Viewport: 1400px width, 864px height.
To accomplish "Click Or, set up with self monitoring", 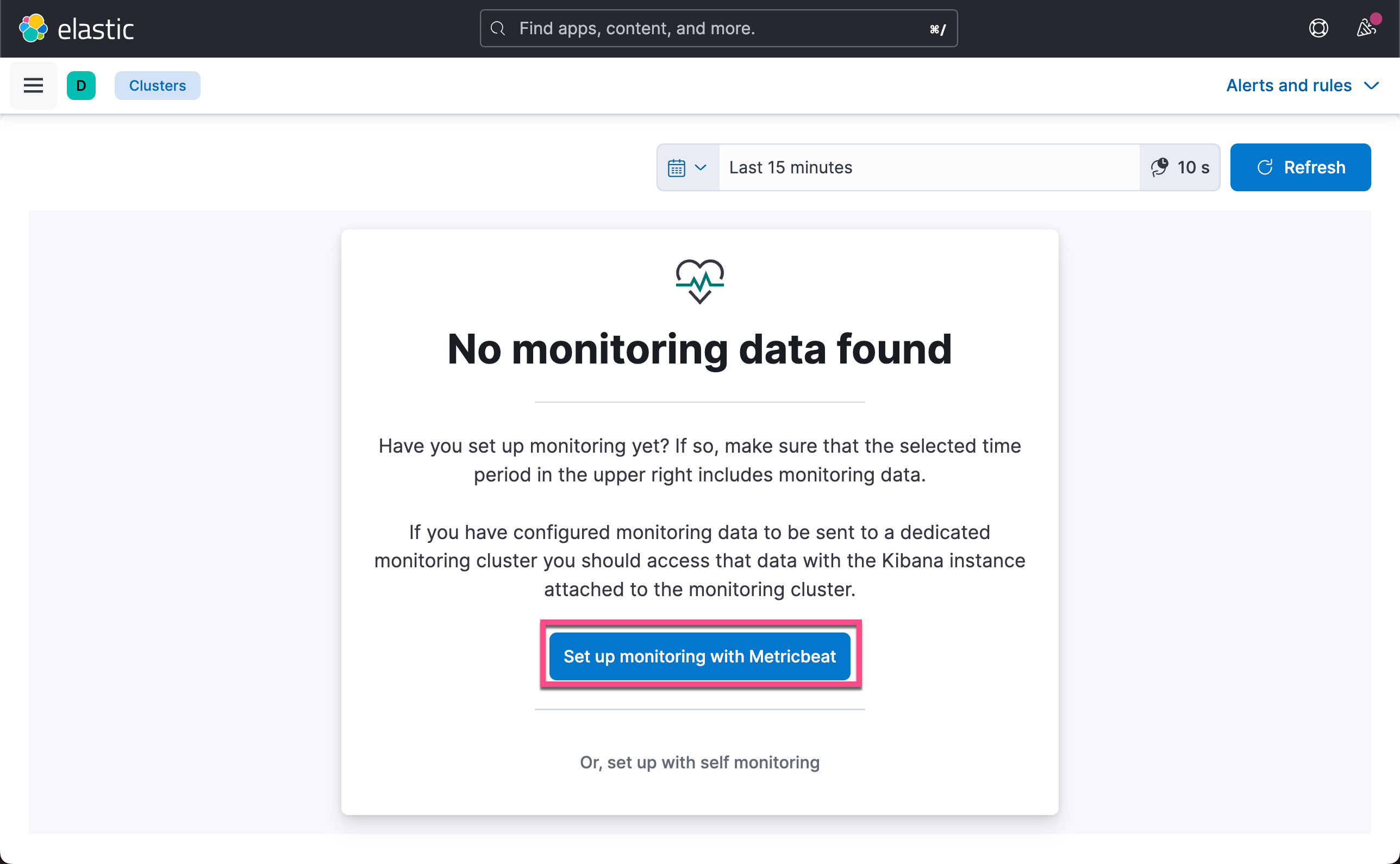I will (700, 762).
